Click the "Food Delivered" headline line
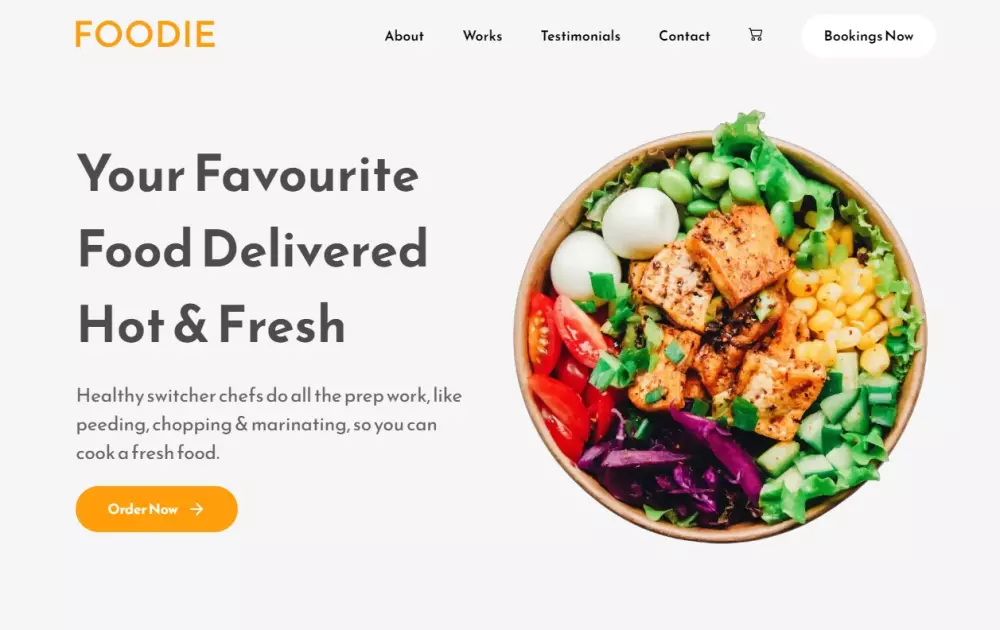This screenshot has height=630, width=1000. pos(253,249)
